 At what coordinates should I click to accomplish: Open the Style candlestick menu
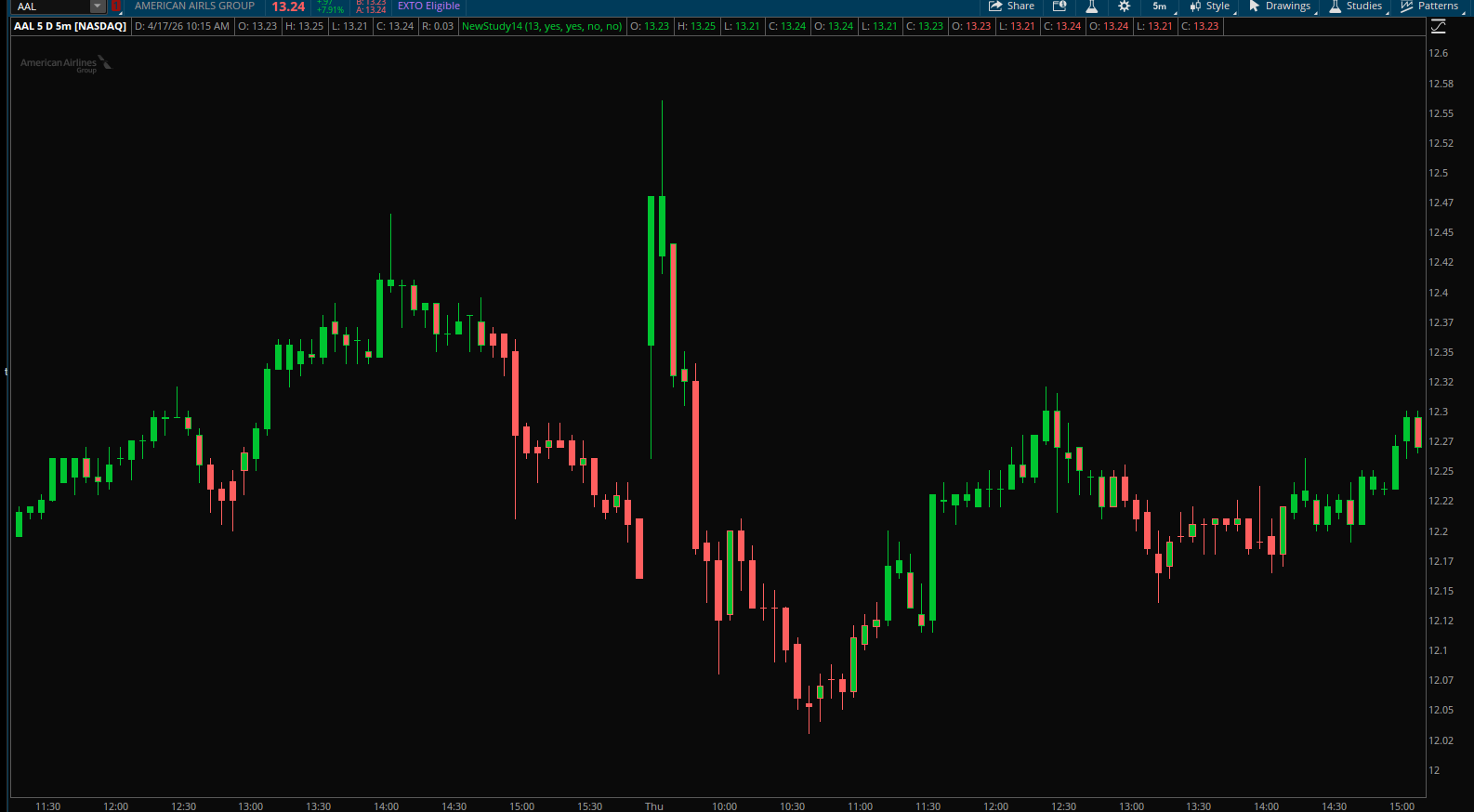(1209, 7)
